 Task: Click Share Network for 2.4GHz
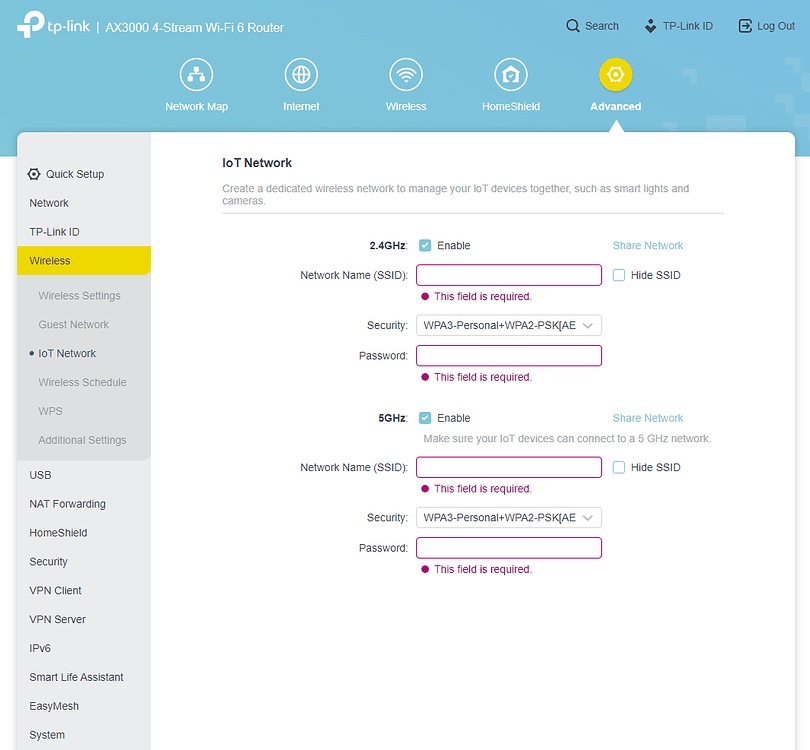pyautogui.click(x=647, y=245)
